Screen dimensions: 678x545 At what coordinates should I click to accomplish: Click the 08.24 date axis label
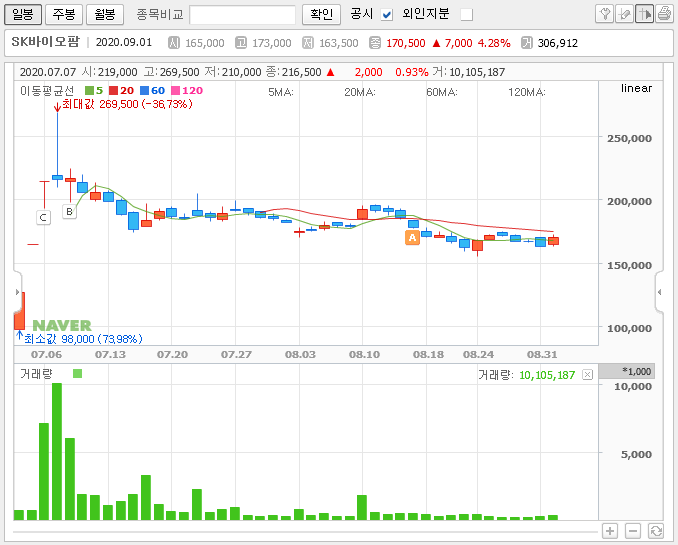click(478, 355)
